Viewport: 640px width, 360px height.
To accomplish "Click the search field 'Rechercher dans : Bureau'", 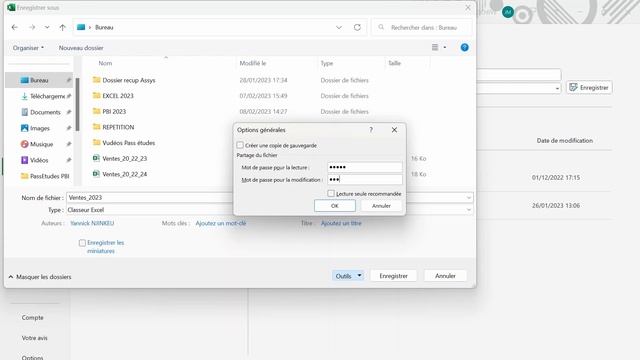I will point(421,27).
